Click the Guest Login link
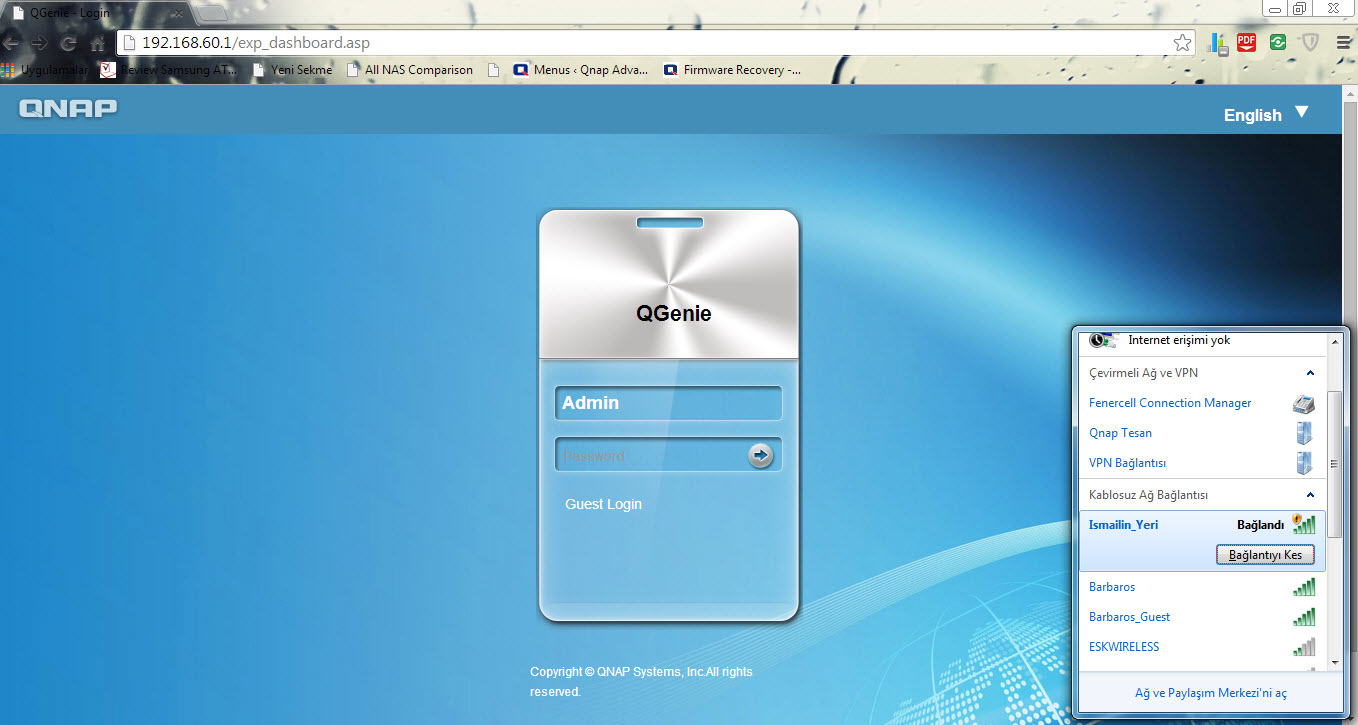Viewport: 1358px width, 725px height. [603, 504]
